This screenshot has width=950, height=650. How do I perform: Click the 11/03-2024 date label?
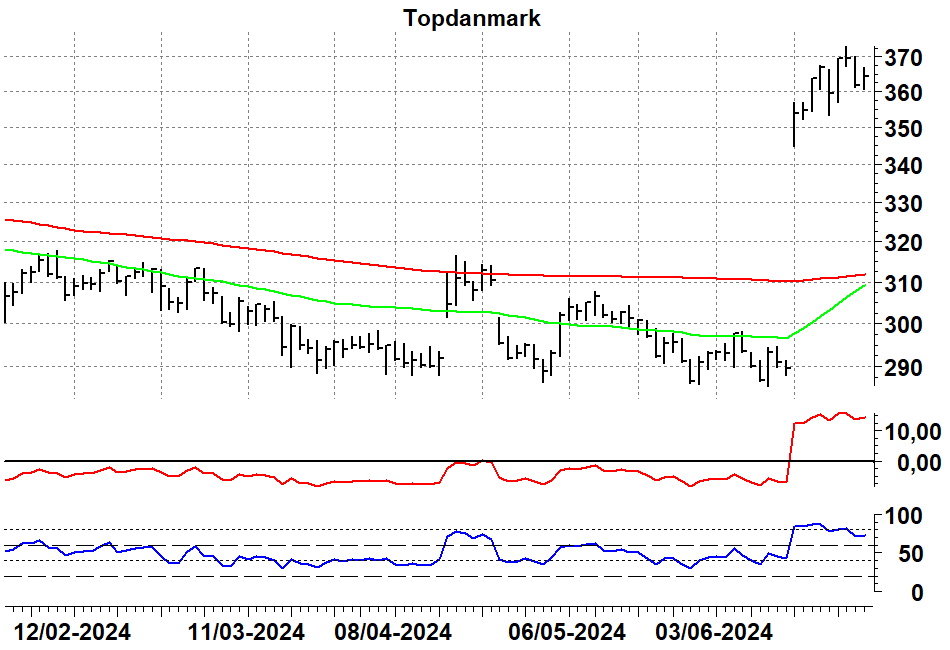coord(246,632)
